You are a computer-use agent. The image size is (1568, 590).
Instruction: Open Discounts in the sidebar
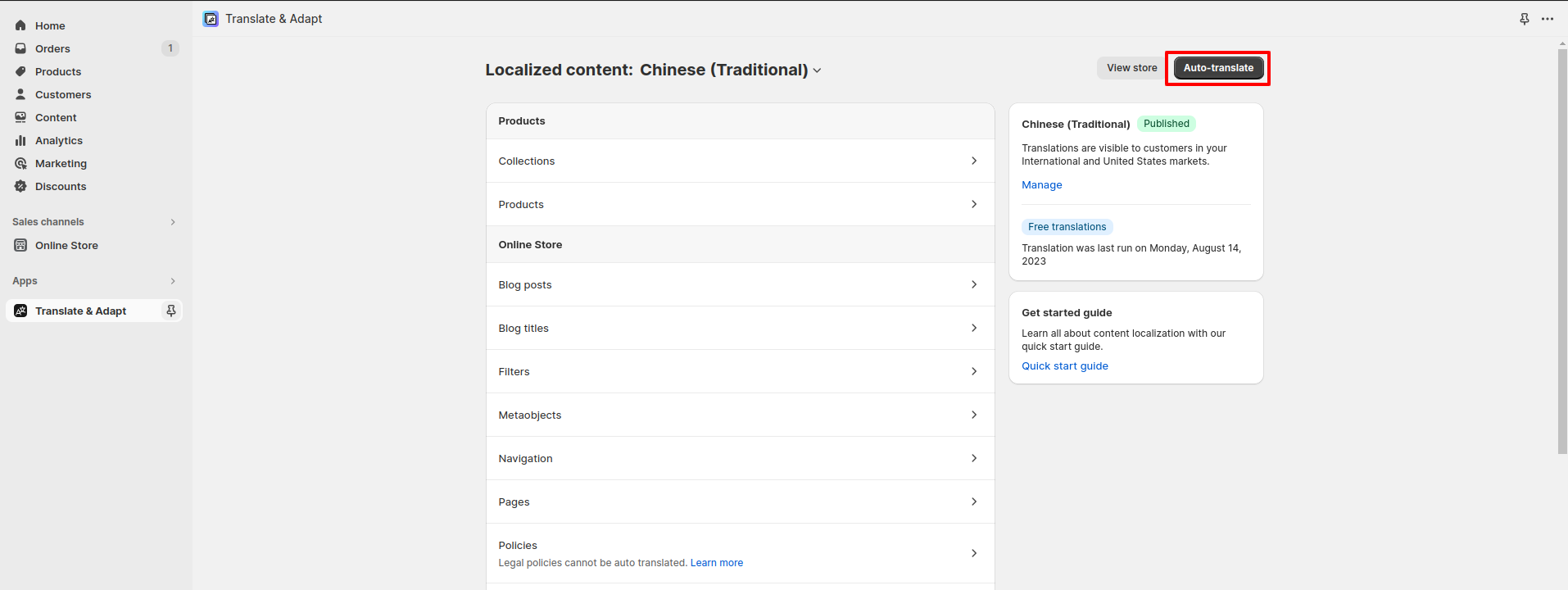(61, 186)
